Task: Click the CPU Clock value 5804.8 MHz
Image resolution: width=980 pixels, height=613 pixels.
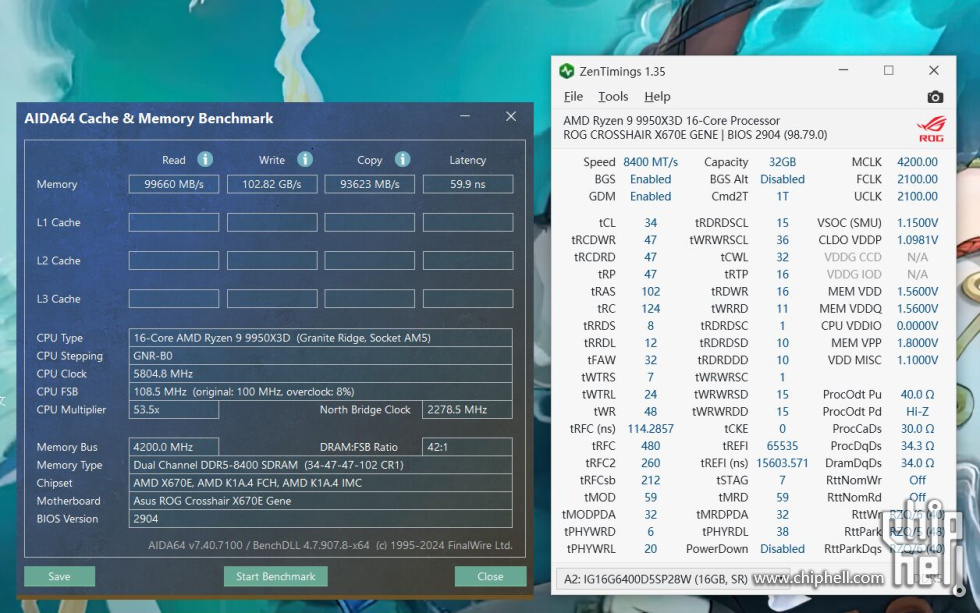Action: coord(321,374)
